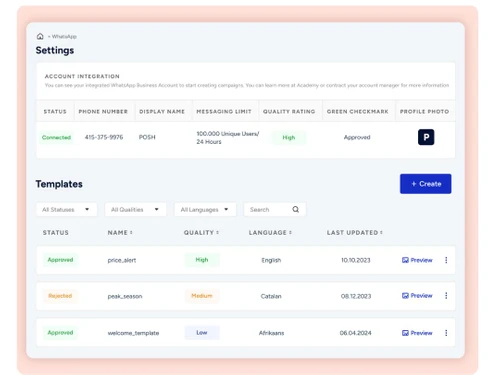Click the POSH profile photo thumbnail
500x375 pixels.
pos(426,137)
